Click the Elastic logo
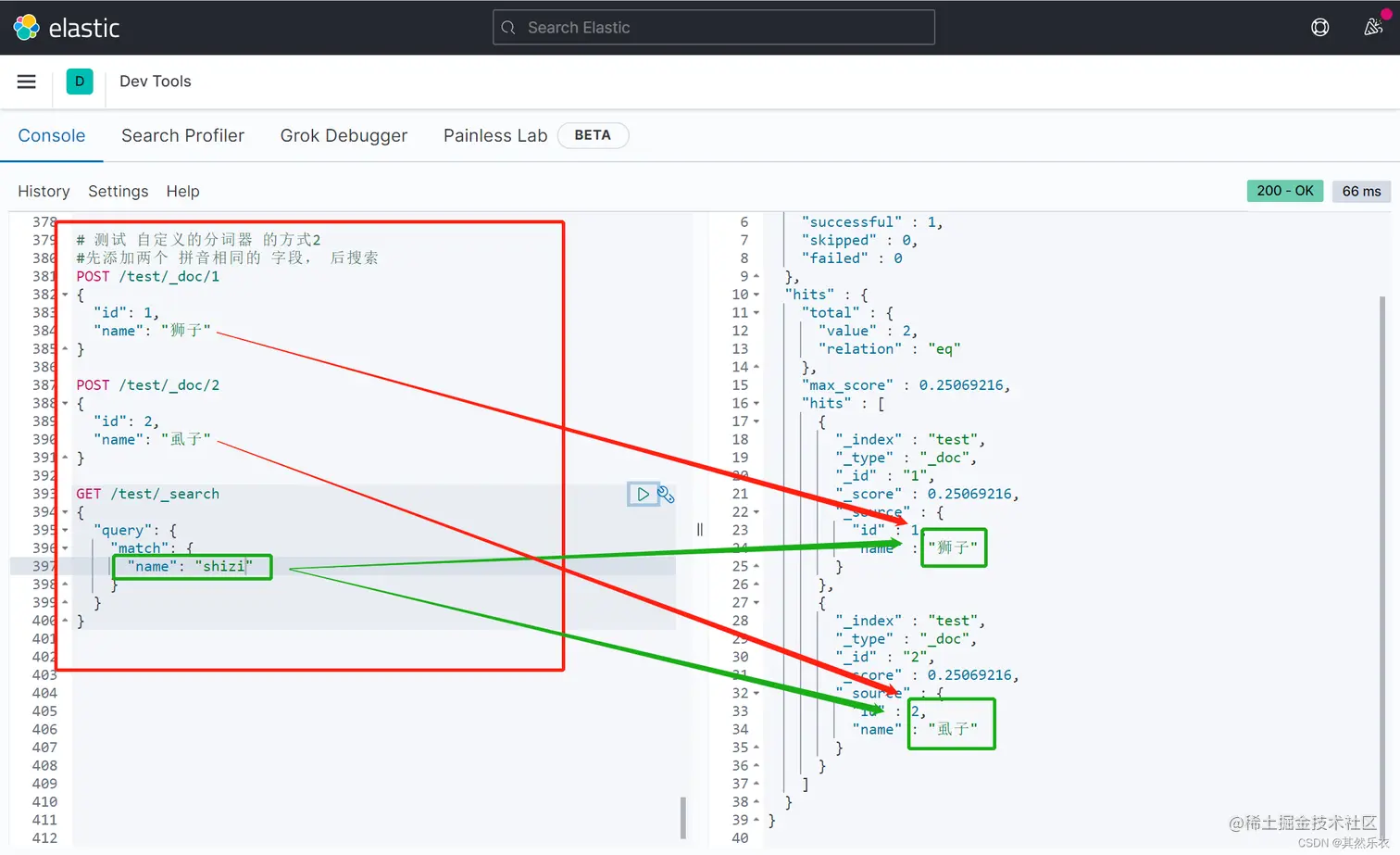 [67, 28]
